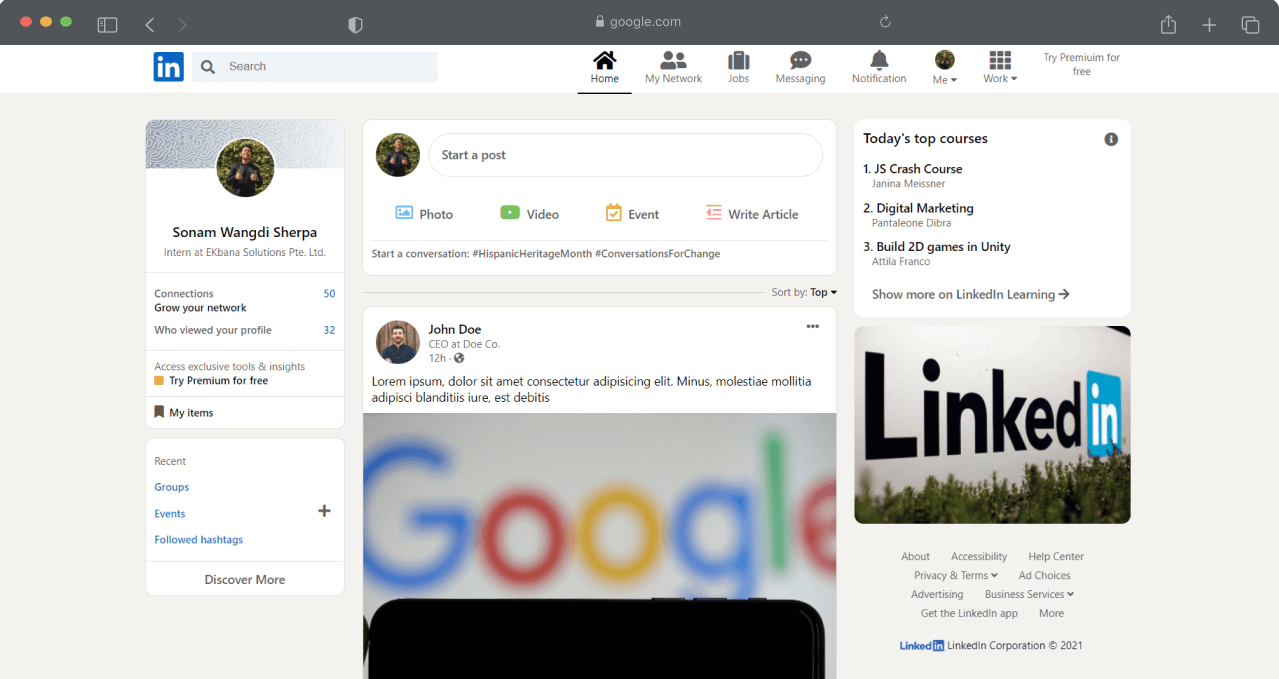Screen dimensions: 1279x679
Task: Click John Doe's name on post
Action: point(455,329)
